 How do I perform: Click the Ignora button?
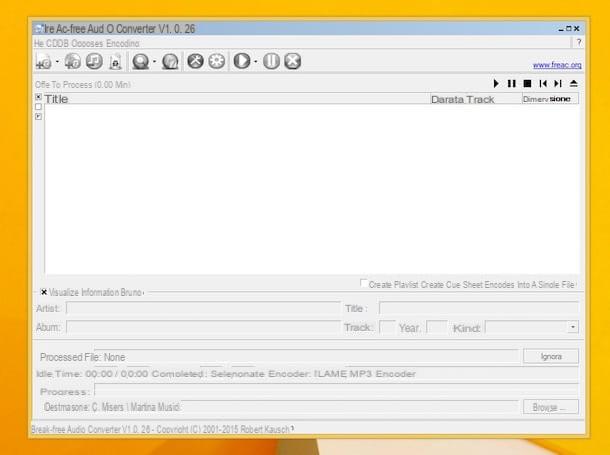tap(551, 357)
